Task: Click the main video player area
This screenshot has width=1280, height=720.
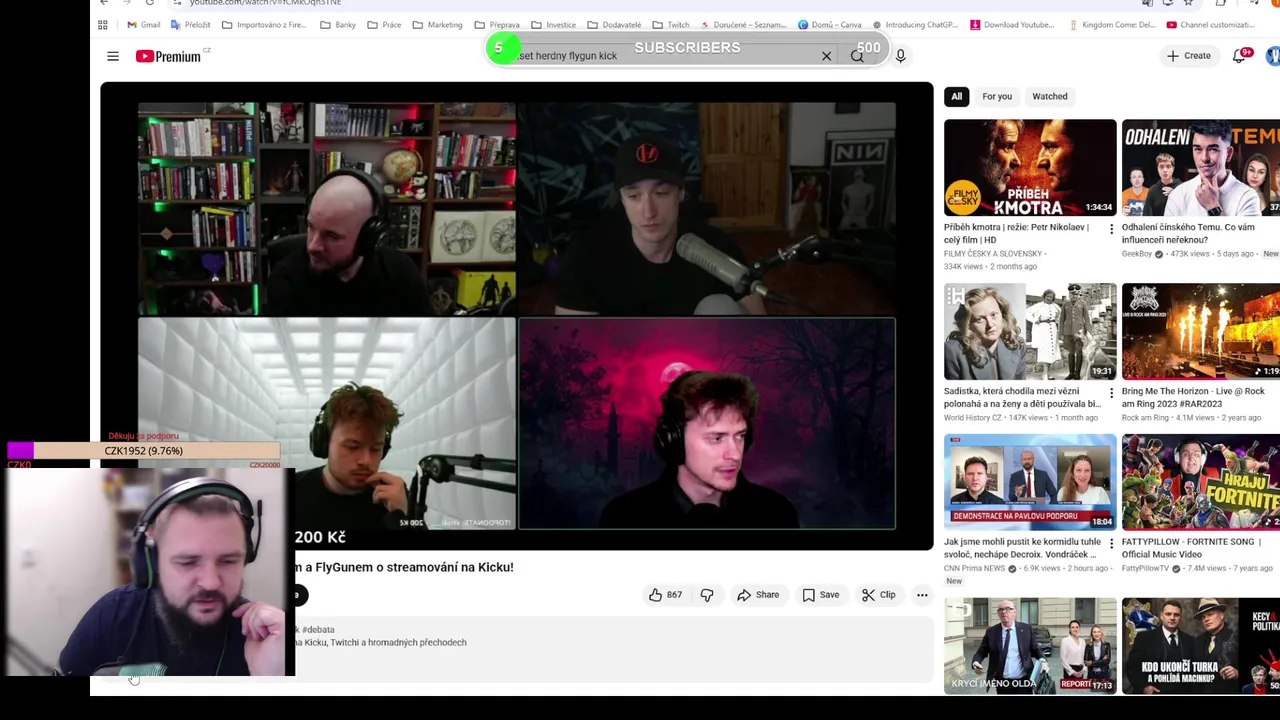Action: pyautogui.click(x=516, y=316)
